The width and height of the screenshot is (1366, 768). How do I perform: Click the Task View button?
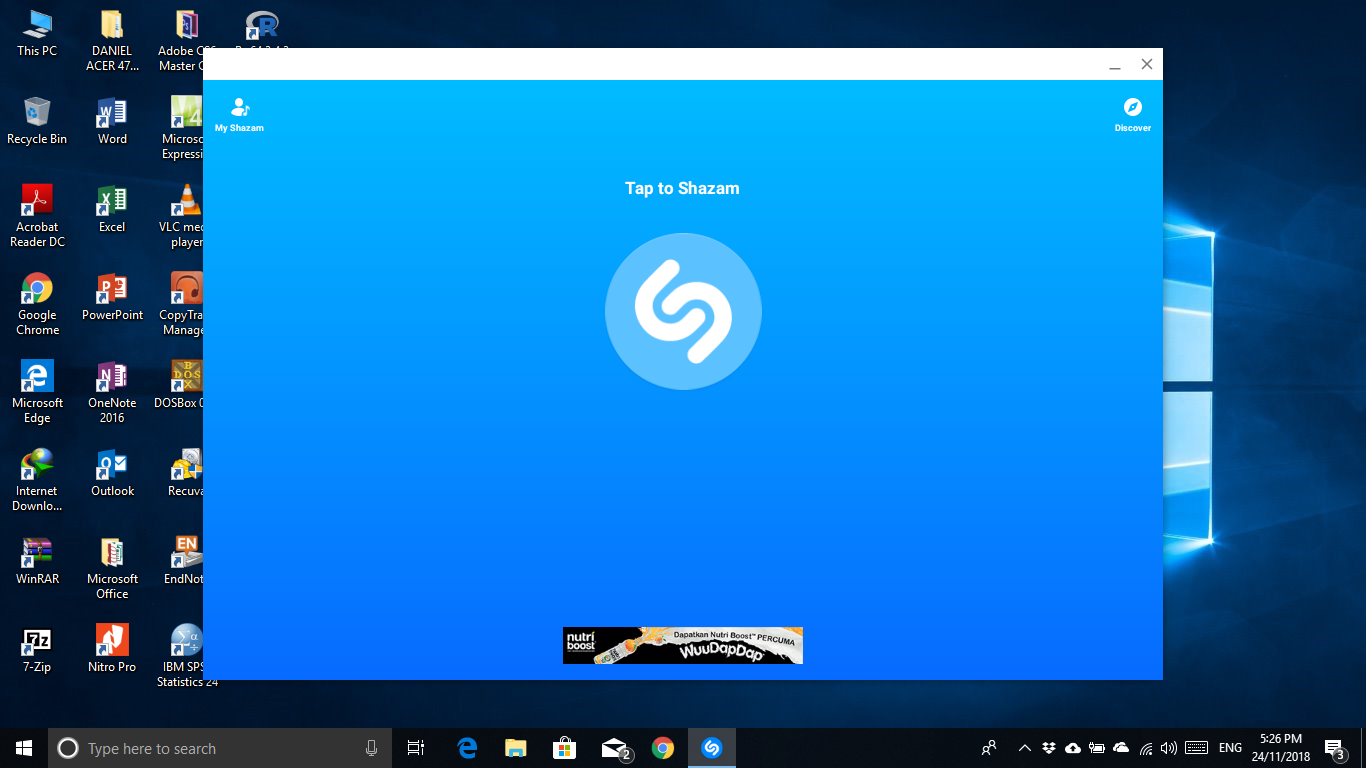pyautogui.click(x=416, y=748)
